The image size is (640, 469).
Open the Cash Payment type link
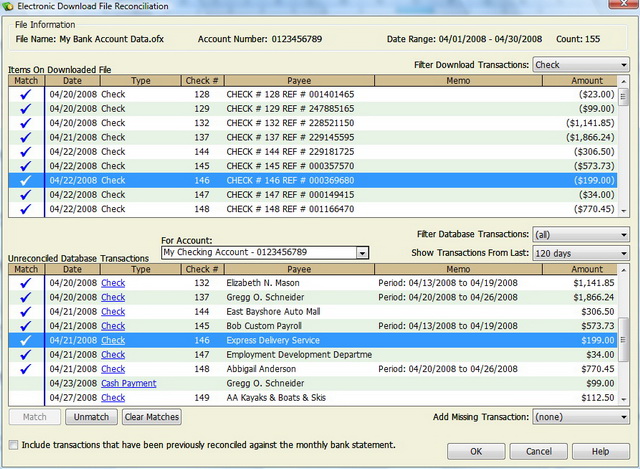pyautogui.click(x=128, y=383)
